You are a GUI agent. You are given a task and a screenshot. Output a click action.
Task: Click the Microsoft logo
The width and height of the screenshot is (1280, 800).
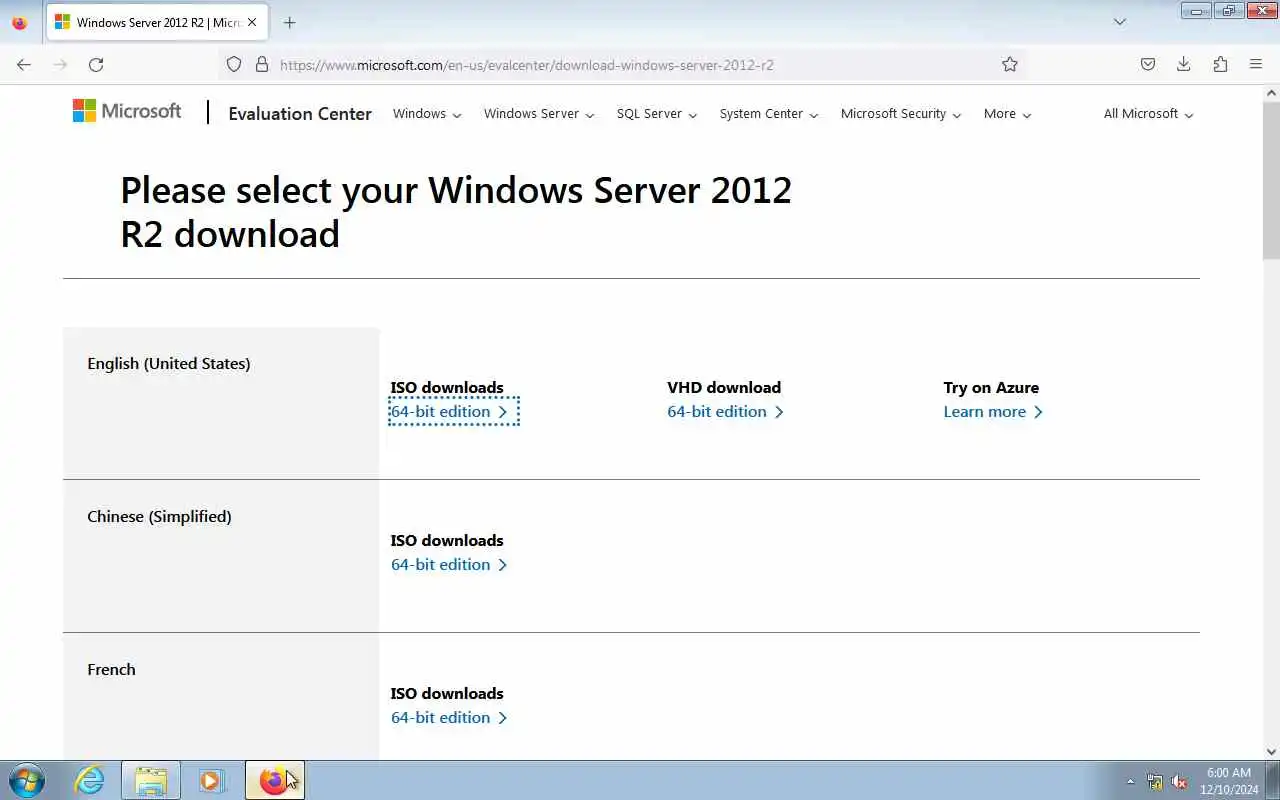click(x=127, y=111)
